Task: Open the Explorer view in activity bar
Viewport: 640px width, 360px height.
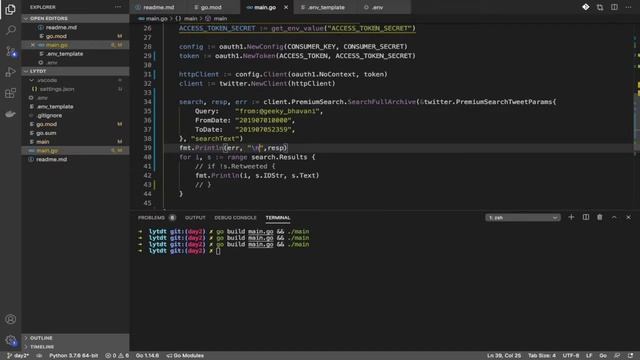Action: (11, 9)
